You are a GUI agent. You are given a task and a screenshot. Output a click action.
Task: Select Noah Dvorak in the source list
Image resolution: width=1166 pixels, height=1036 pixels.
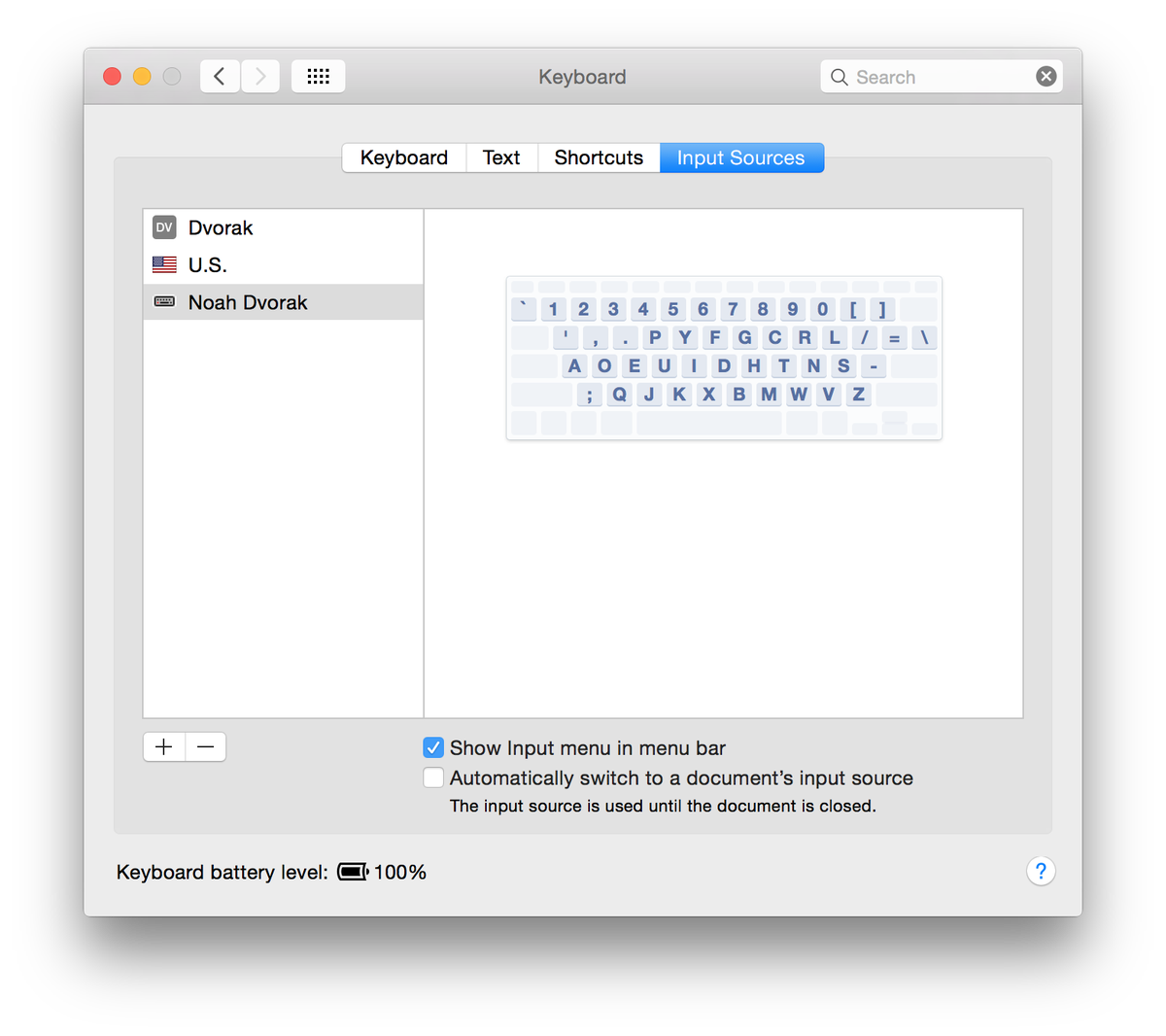click(x=283, y=302)
